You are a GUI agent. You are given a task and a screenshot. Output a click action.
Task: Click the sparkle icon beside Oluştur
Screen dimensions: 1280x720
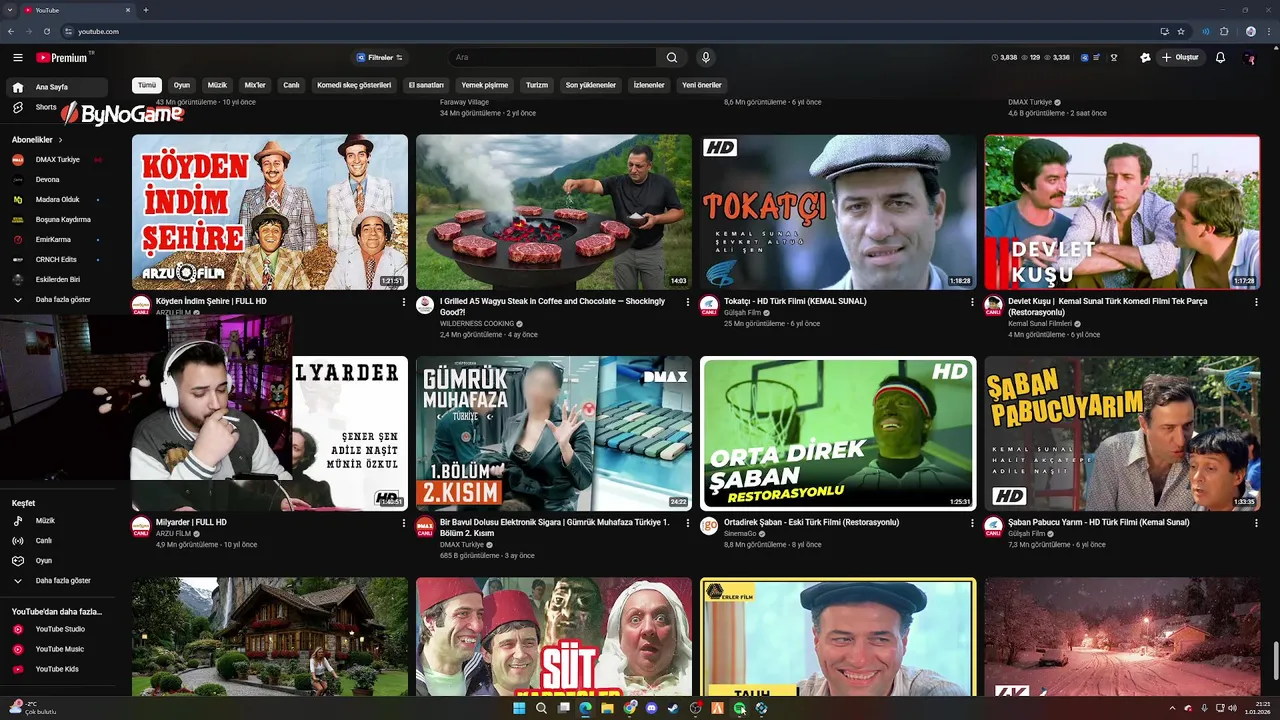pyautogui.click(x=1145, y=58)
